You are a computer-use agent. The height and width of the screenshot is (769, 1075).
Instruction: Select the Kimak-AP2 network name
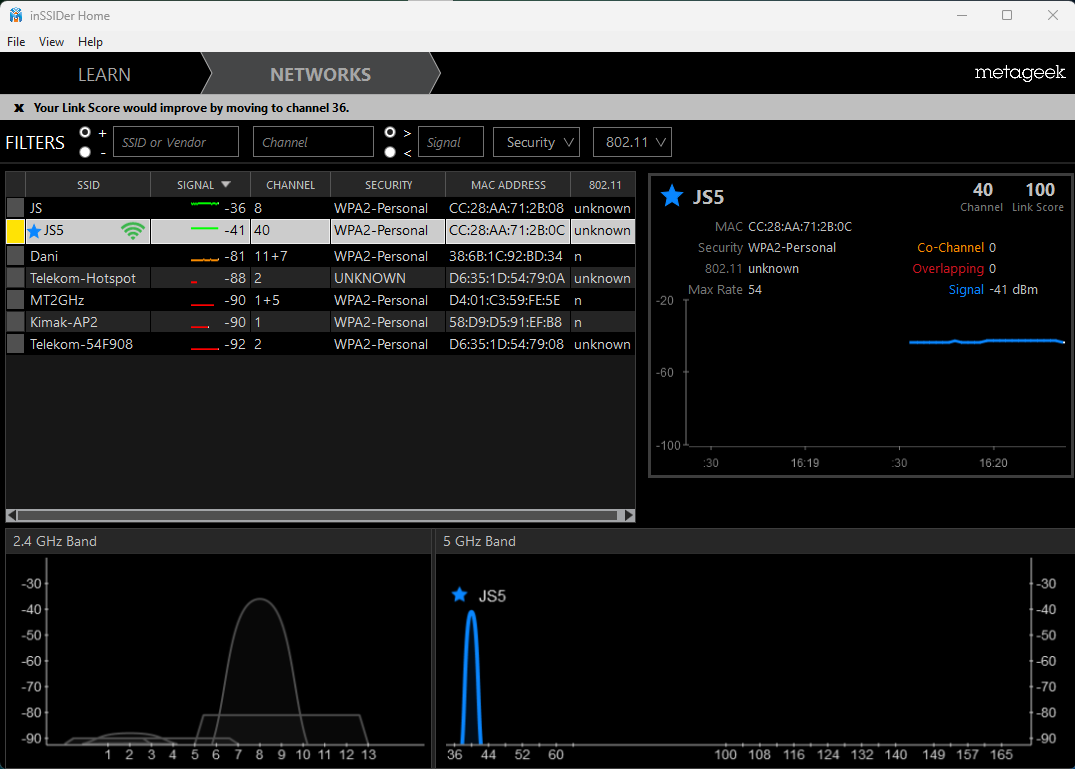click(x=64, y=321)
